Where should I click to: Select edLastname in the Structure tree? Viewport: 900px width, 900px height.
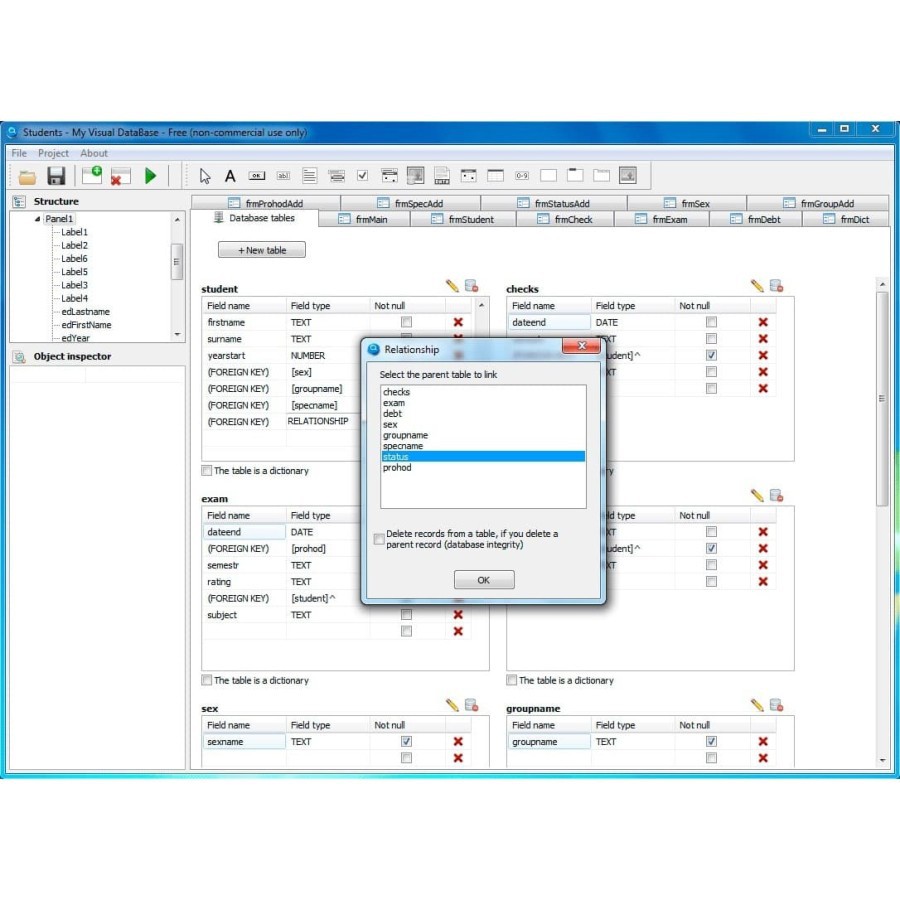[85, 312]
